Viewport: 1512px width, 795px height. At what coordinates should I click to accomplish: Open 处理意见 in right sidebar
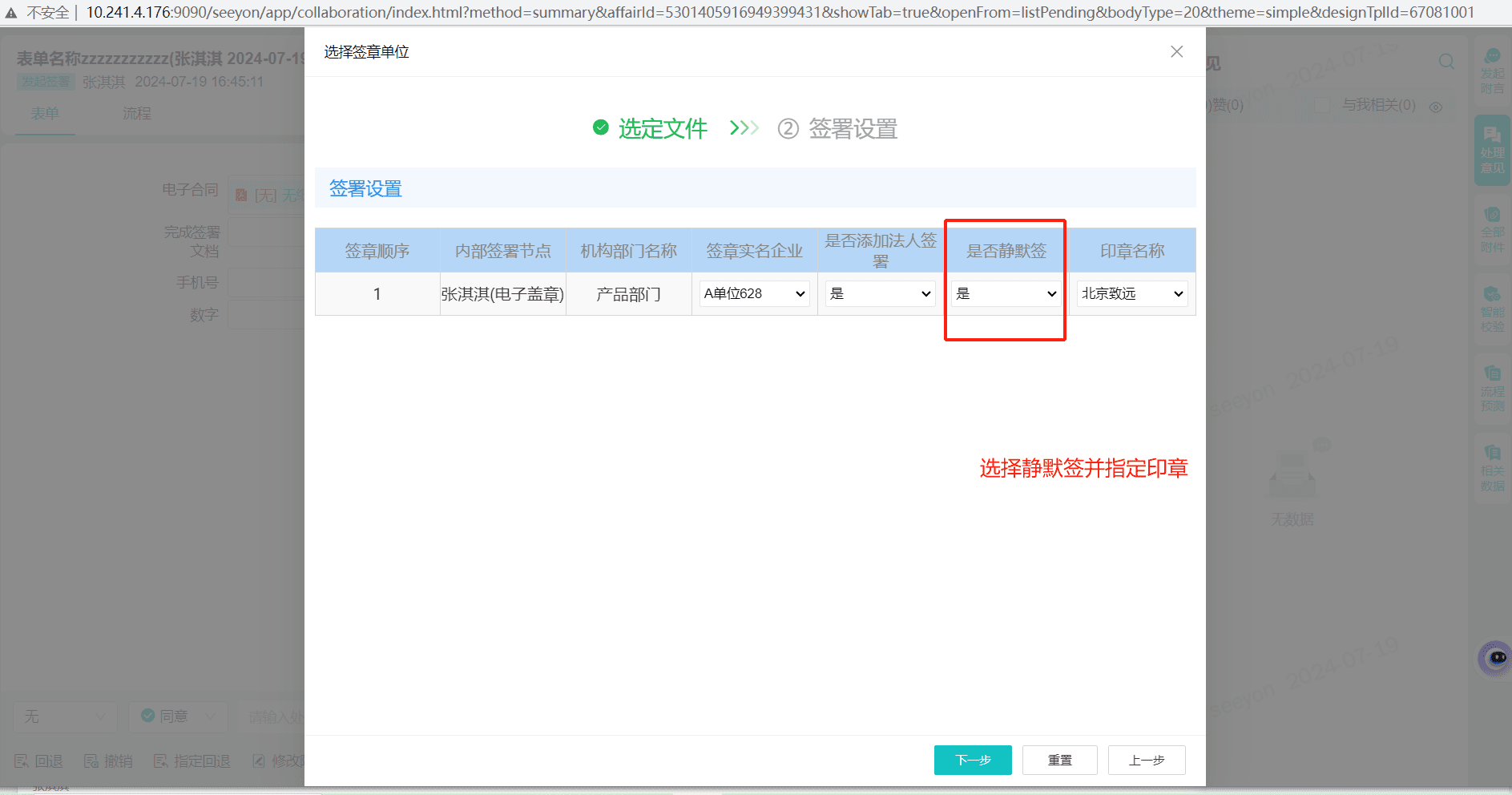[x=1492, y=150]
